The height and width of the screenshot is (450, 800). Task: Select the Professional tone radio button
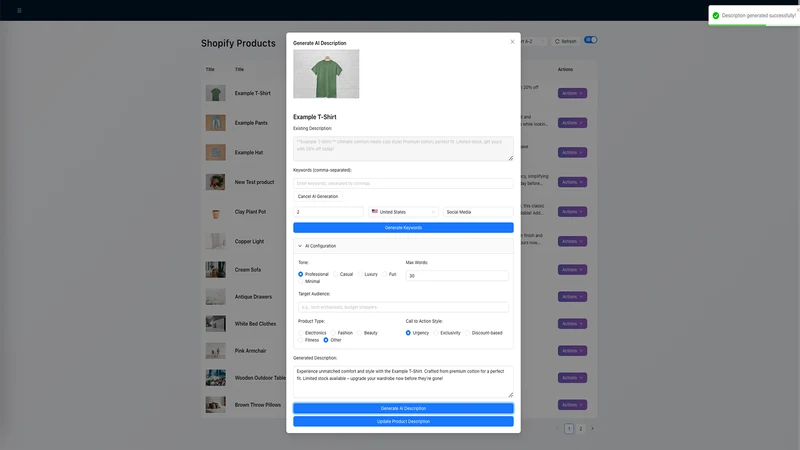(x=301, y=274)
